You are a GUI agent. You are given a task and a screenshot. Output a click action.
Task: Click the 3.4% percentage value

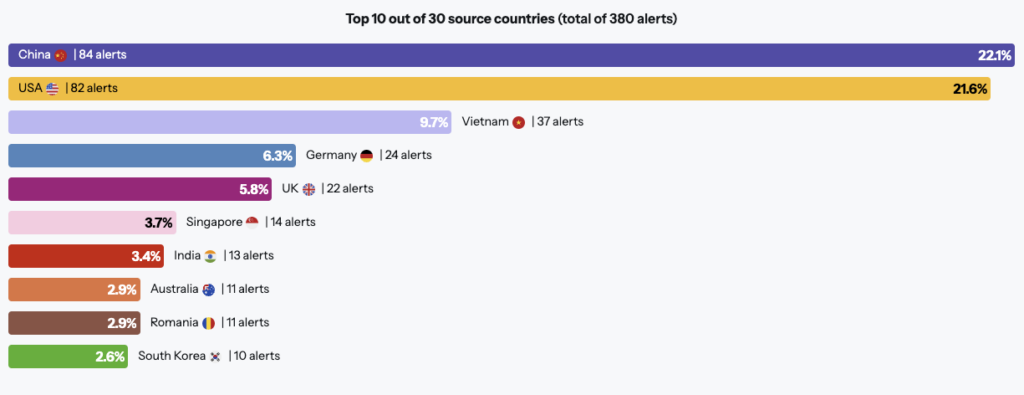point(146,257)
